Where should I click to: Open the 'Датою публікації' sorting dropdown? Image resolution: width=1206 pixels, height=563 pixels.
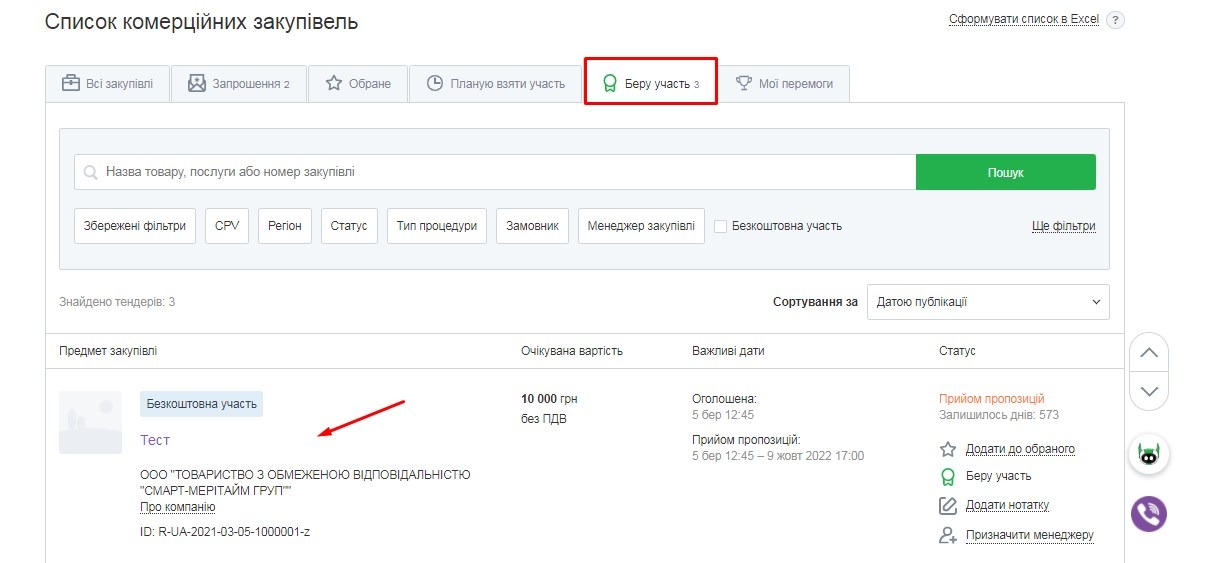pos(988,302)
